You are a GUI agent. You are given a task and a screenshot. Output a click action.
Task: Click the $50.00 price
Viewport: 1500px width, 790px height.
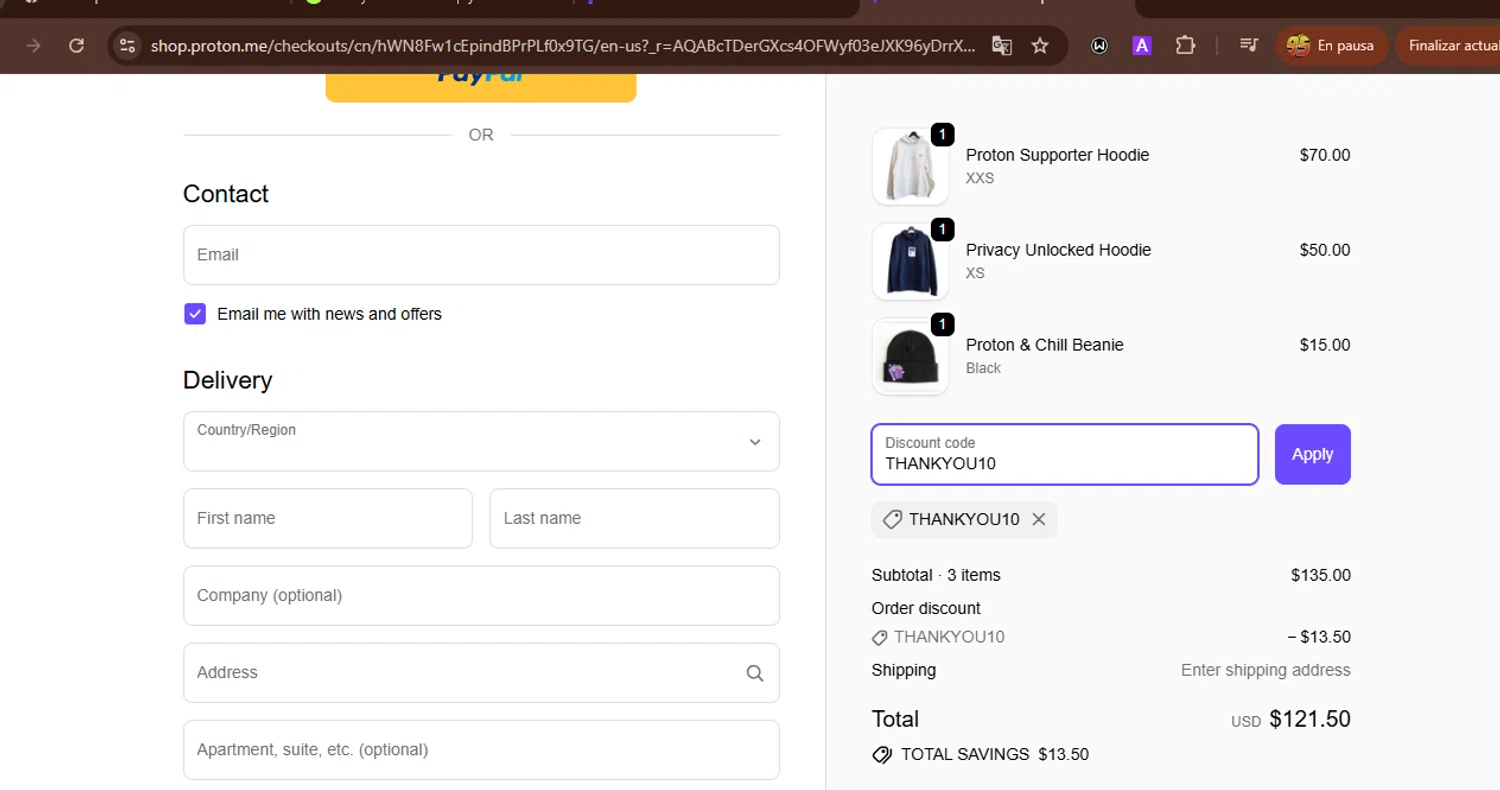1325,250
